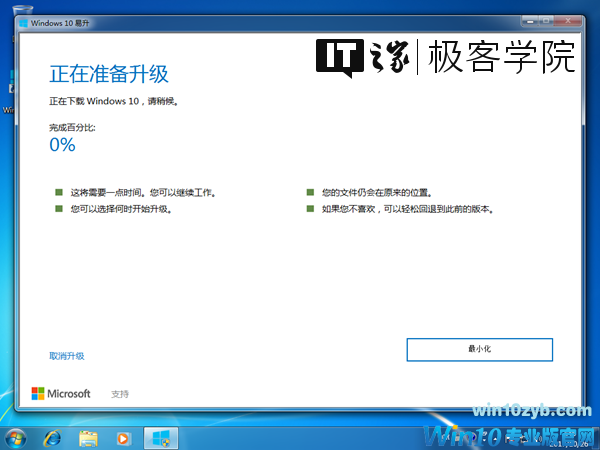This screenshot has width=600, height=450.
Task: Click the 0% progress percentage value
Action: [x=62, y=145]
